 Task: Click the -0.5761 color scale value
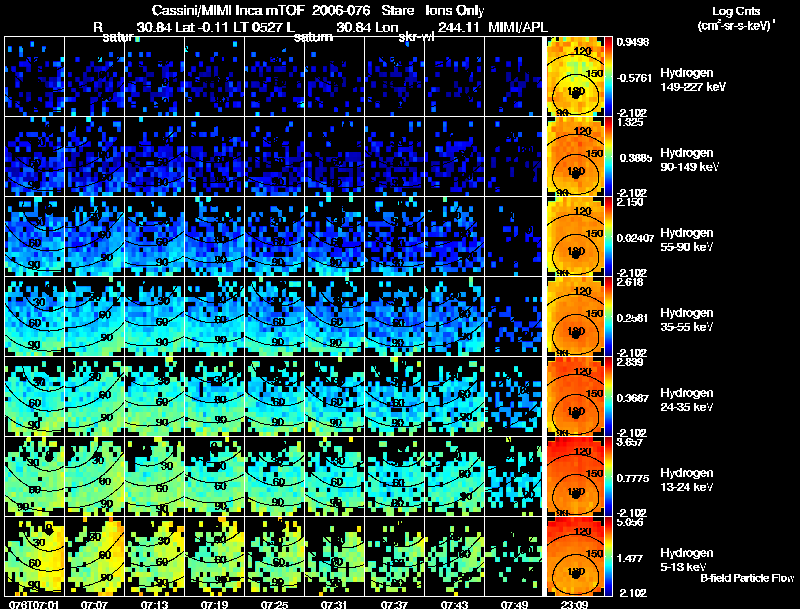[x=635, y=78]
